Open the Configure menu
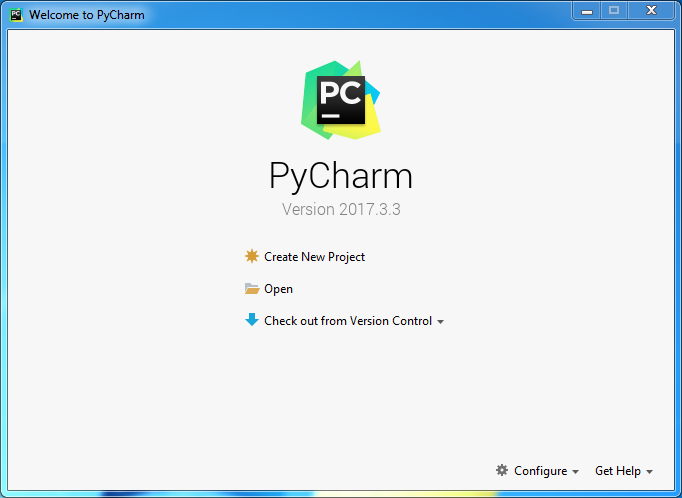Screen dimensions: 682x498 541,471
